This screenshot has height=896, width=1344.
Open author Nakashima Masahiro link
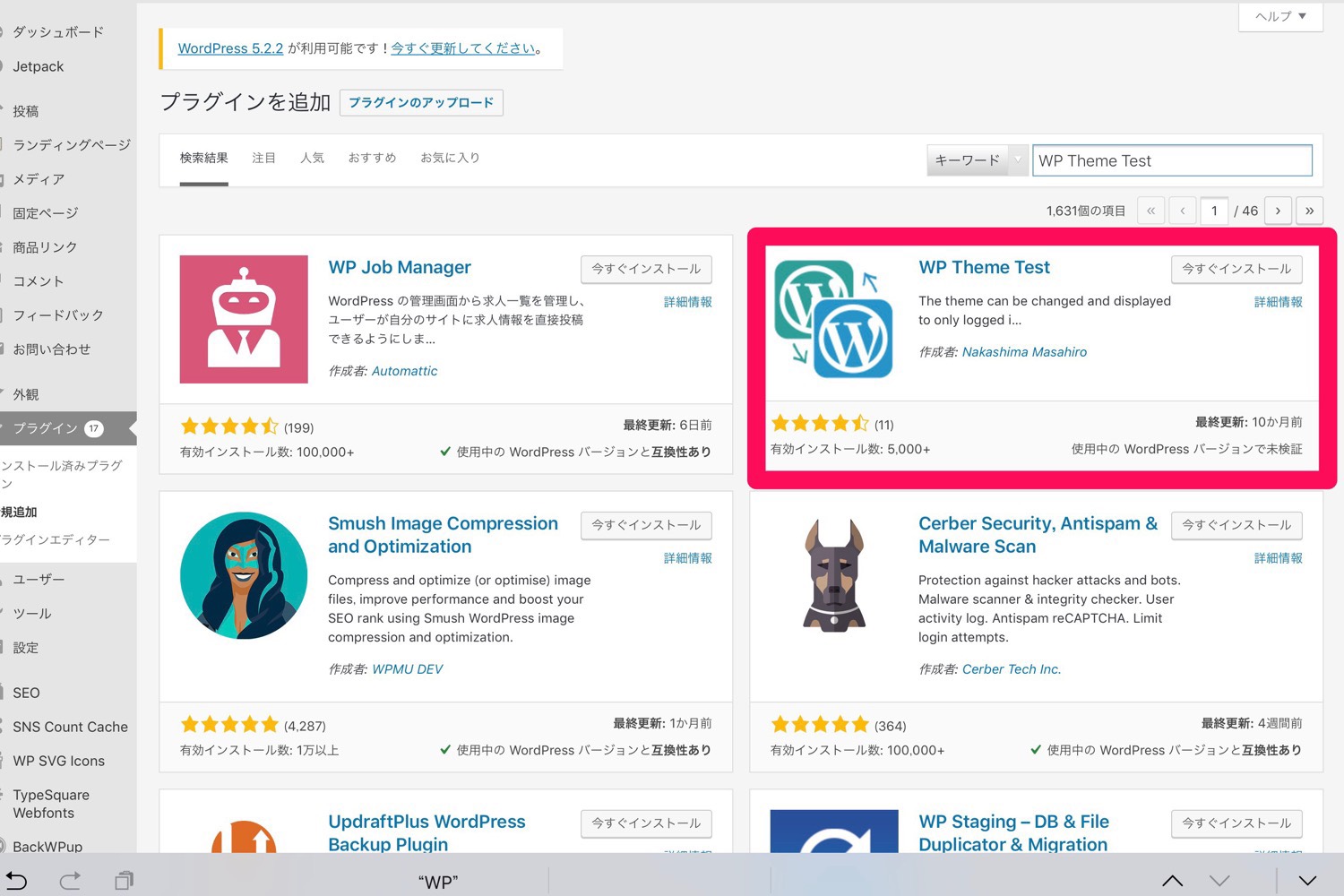click(1024, 352)
